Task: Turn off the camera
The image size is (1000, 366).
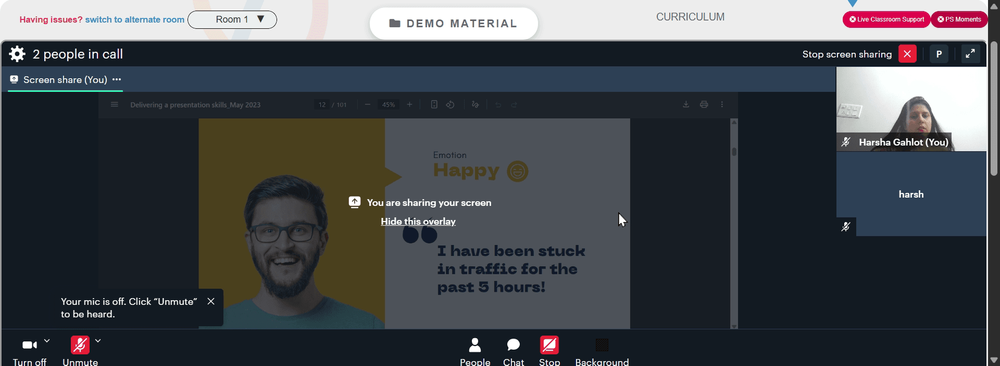Action: pyautogui.click(x=29, y=351)
